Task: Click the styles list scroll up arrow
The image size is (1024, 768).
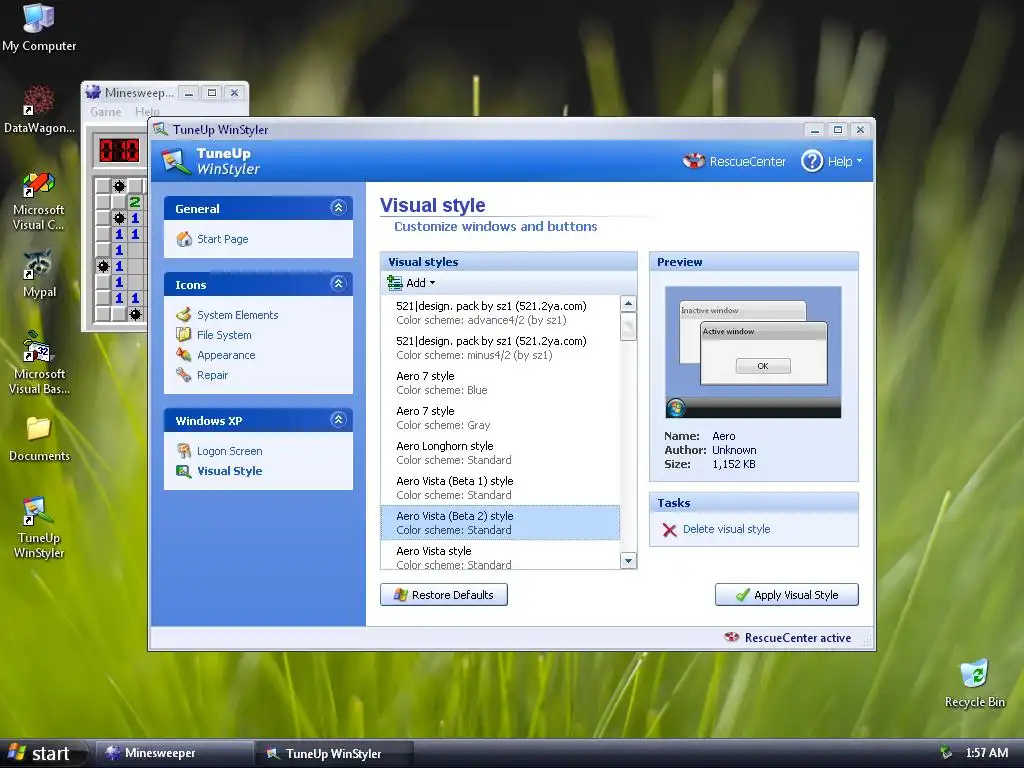Action: click(628, 304)
